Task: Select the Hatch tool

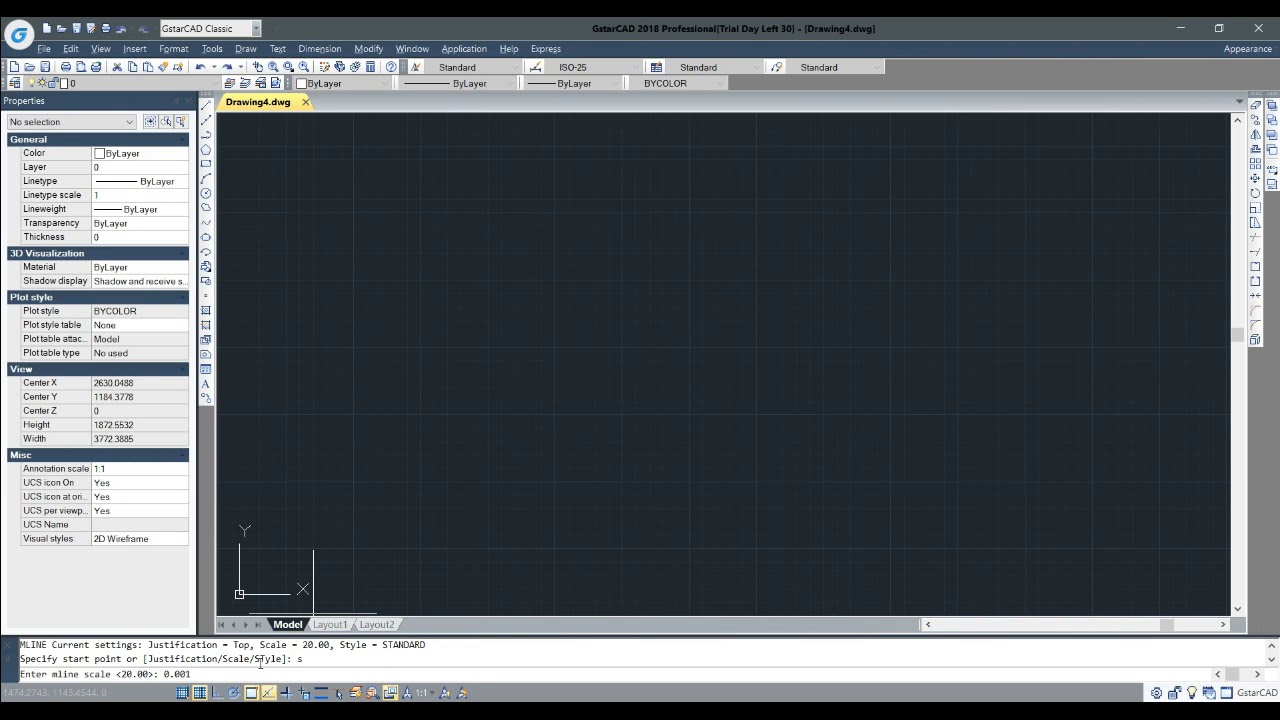Action: pyautogui.click(x=206, y=310)
